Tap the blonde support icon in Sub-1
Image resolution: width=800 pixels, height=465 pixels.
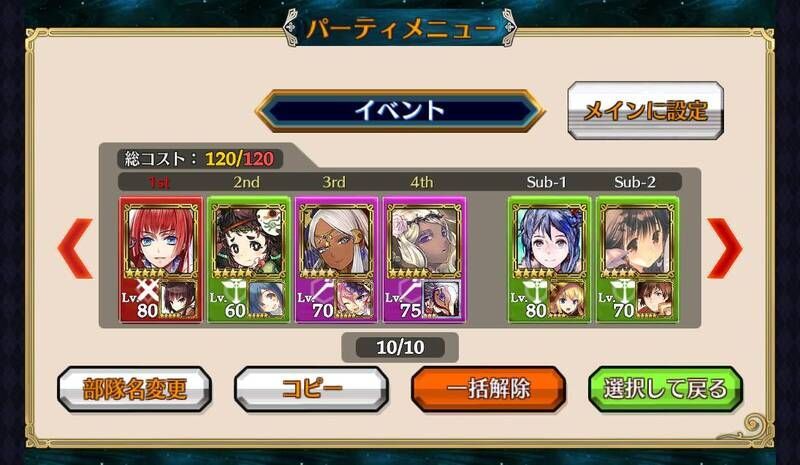567,300
